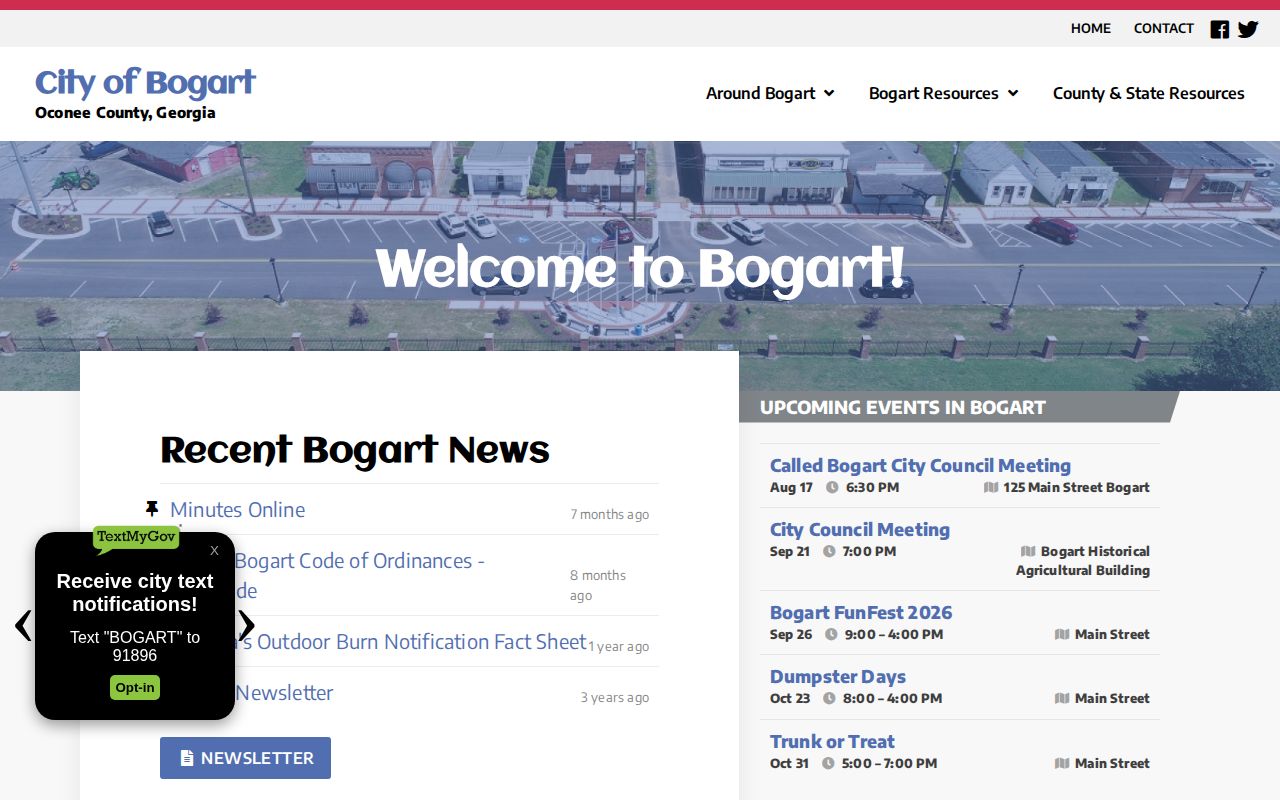
Task: Click the City of Bogart site logo
Action: tap(146, 83)
